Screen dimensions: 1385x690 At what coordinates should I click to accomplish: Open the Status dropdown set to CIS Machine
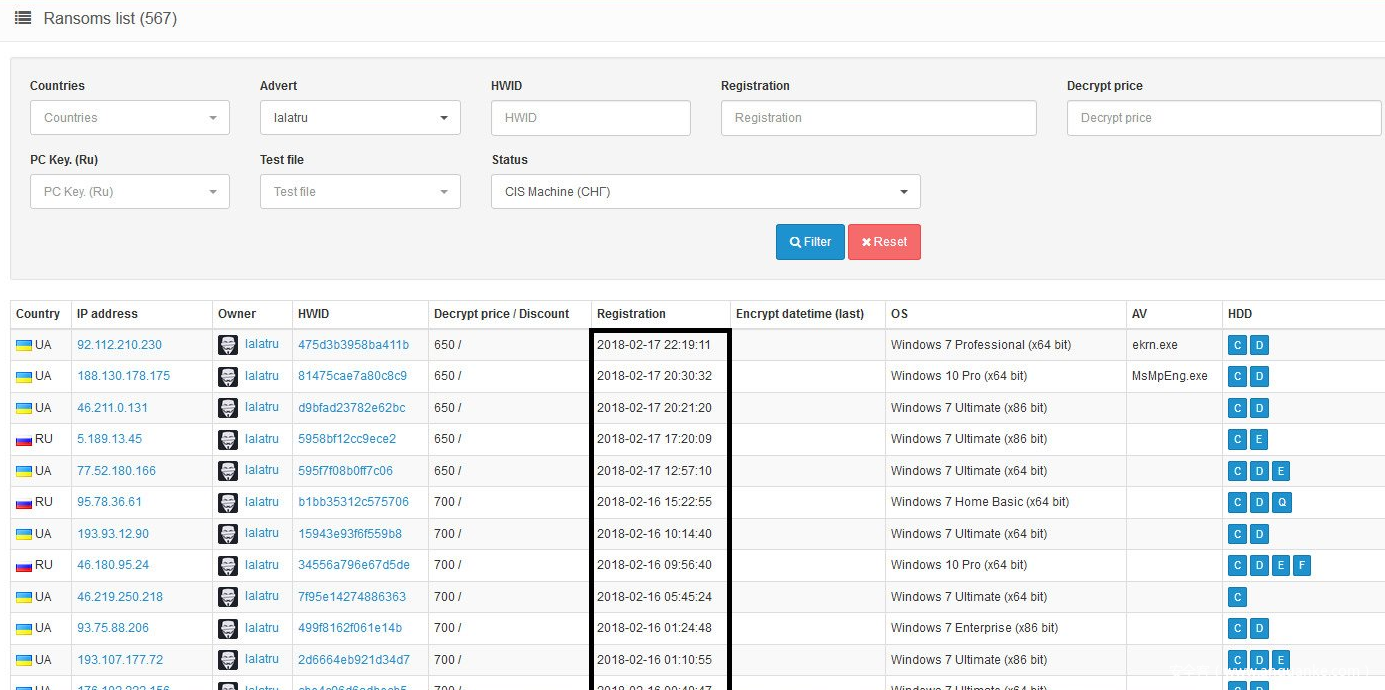point(705,192)
